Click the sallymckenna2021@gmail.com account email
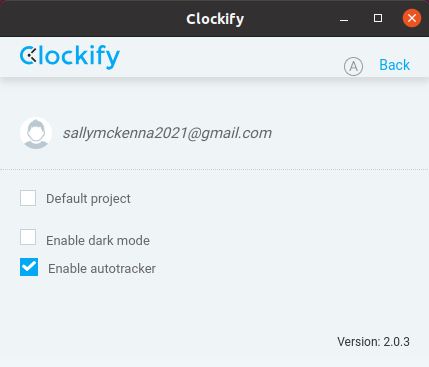This screenshot has height=367, width=429. 167,133
